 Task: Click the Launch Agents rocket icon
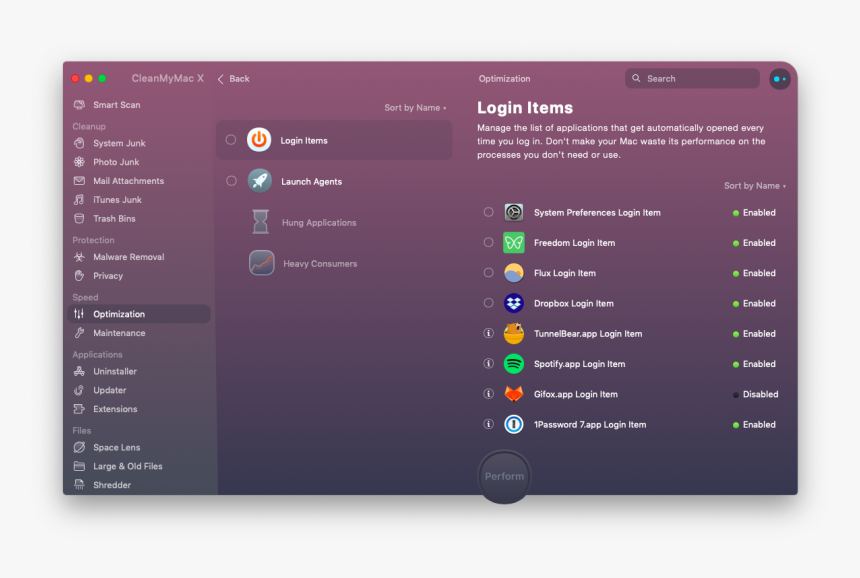(259, 181)
